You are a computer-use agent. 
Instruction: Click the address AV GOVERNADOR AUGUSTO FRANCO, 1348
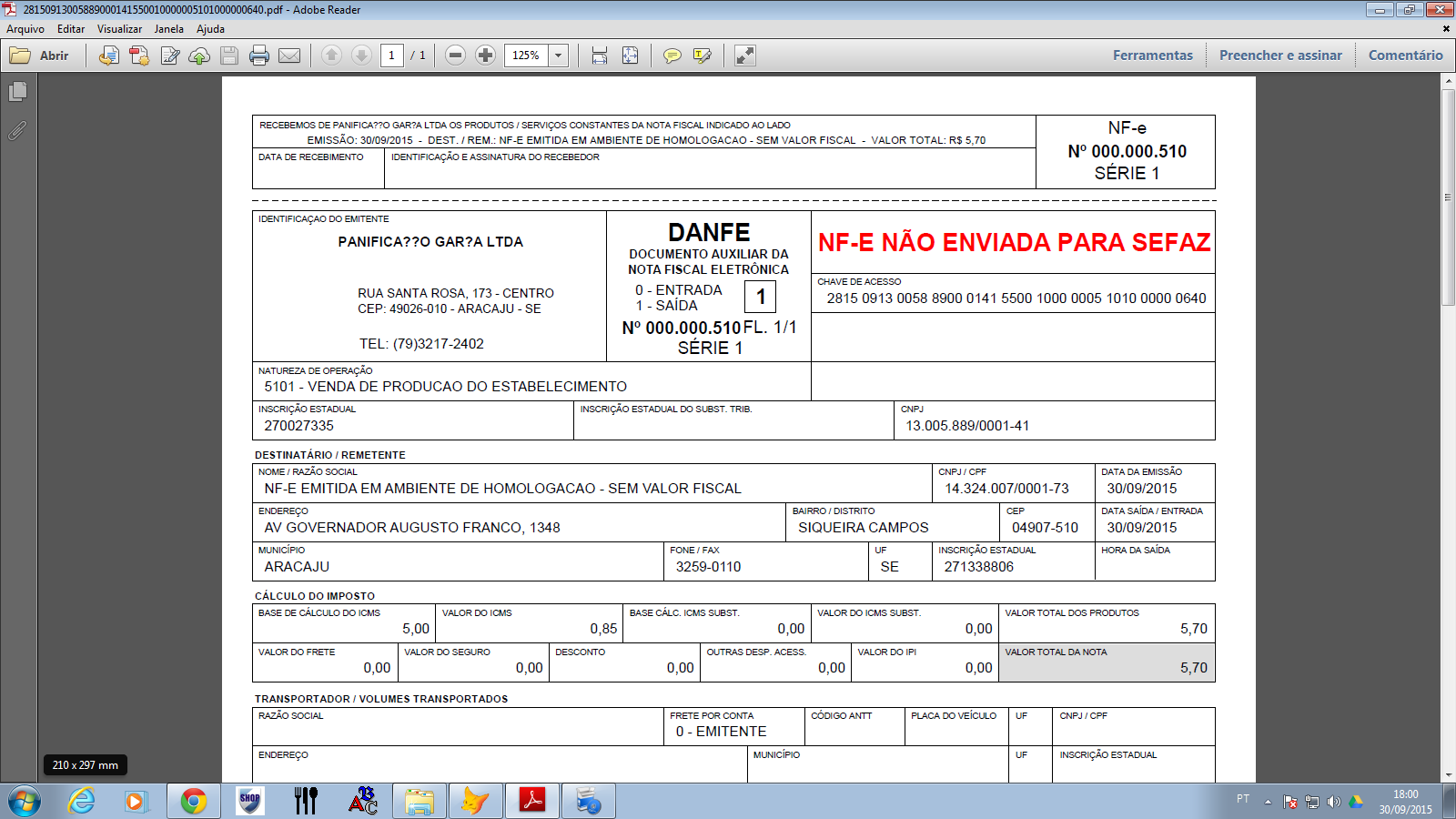pyautogui.click(x=412, y=528)
